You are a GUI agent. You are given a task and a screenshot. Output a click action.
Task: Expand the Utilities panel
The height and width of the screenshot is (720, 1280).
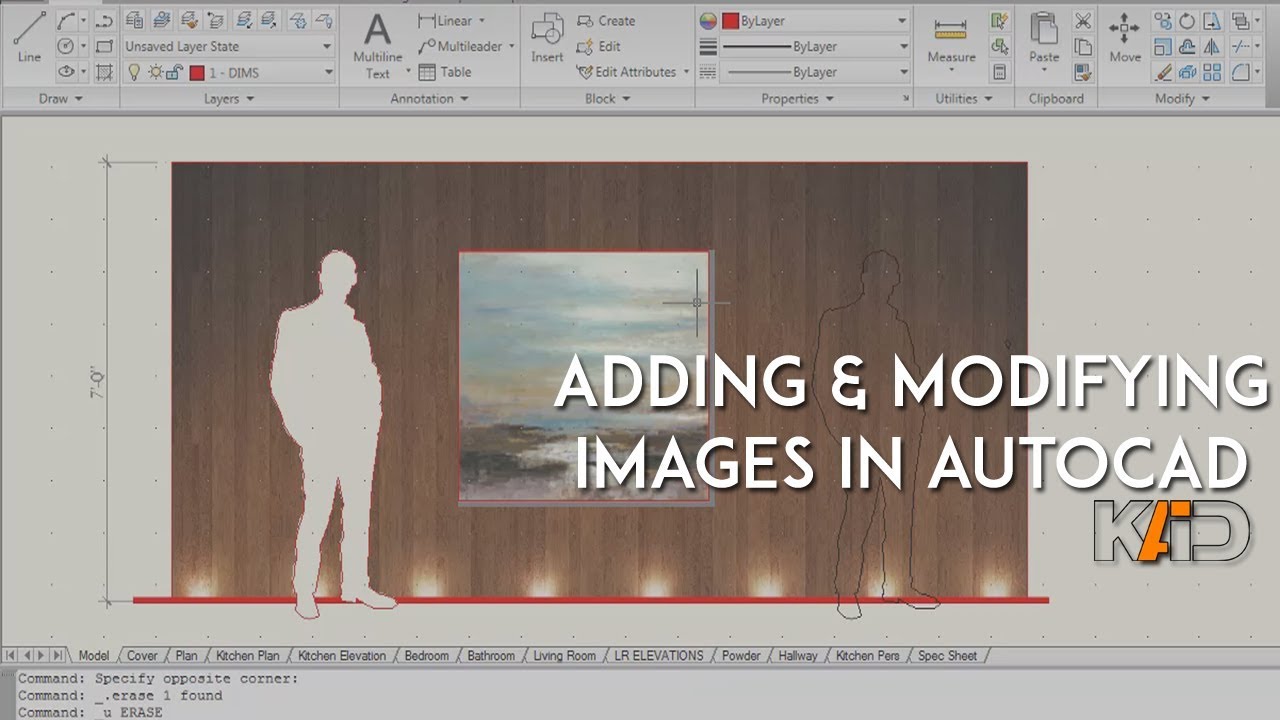pyautogui.click(x=964, y=98)
